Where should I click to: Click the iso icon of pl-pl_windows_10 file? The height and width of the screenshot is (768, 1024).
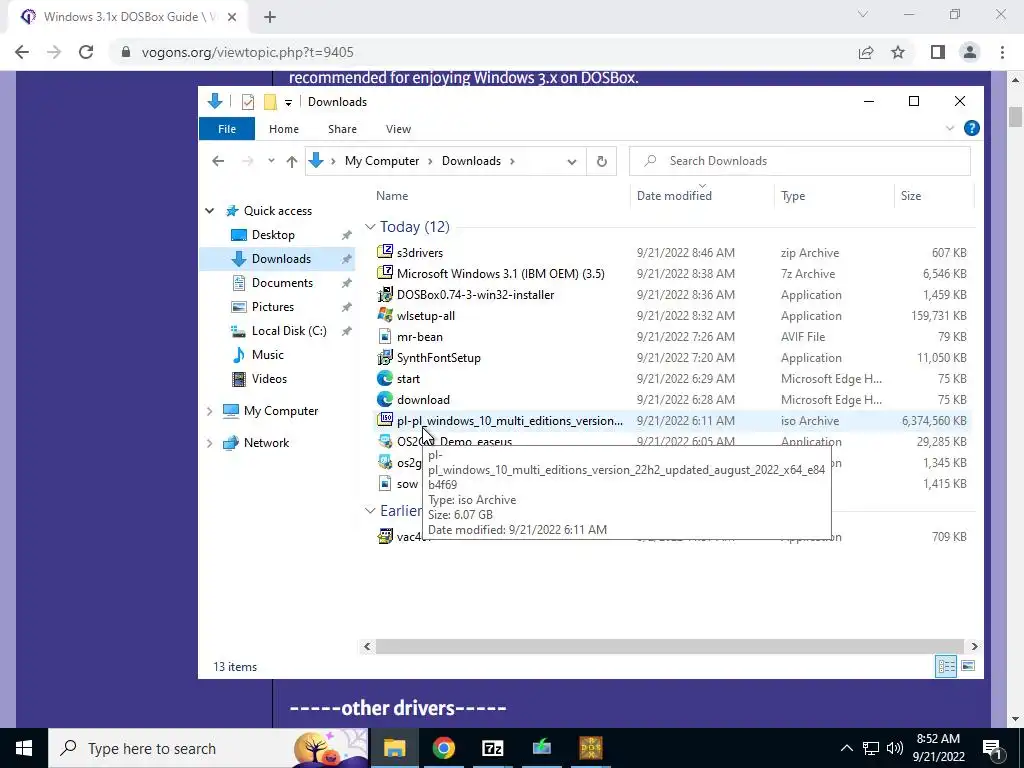(x=385, y=420)
